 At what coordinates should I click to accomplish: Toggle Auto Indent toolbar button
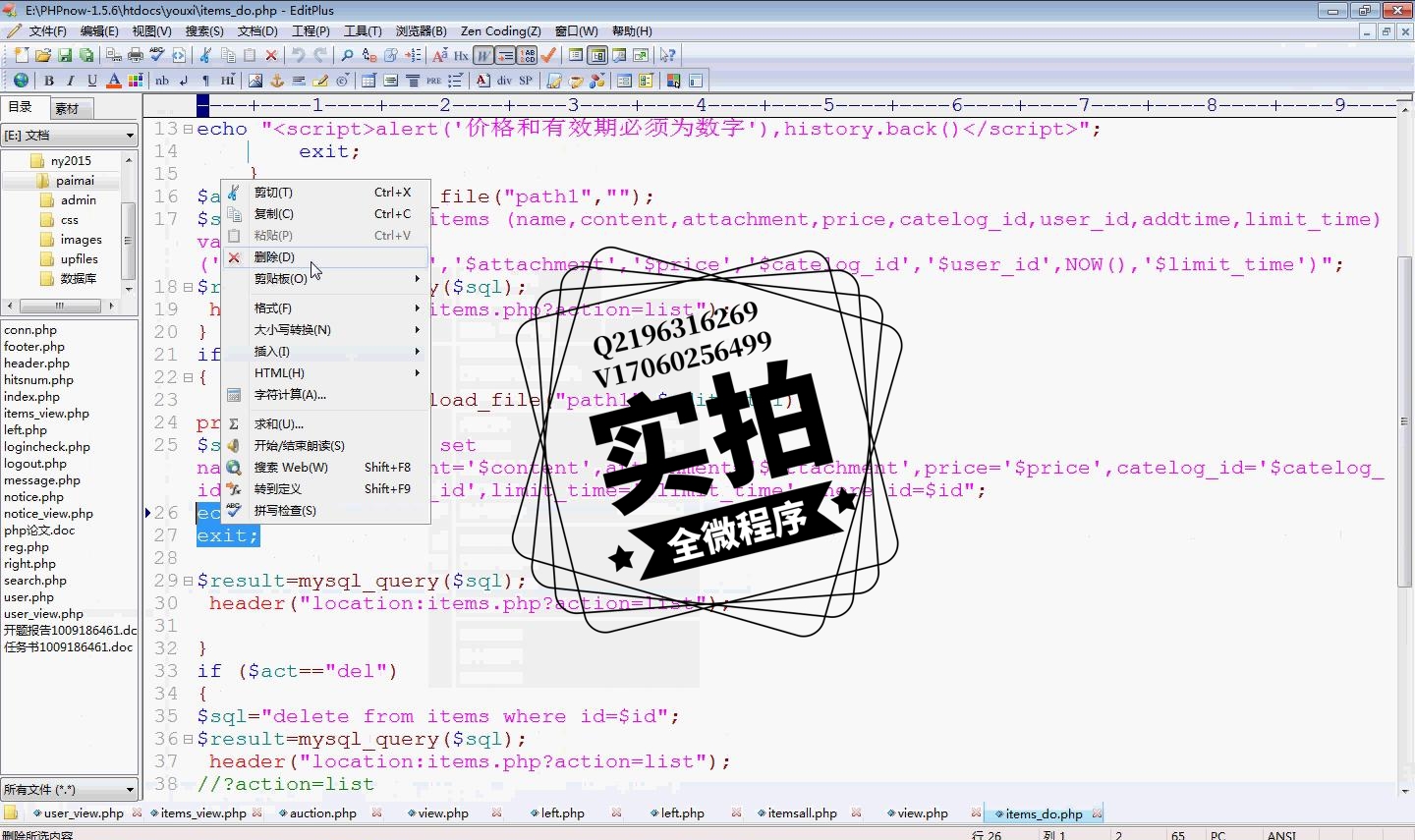(x=505, y=55)
